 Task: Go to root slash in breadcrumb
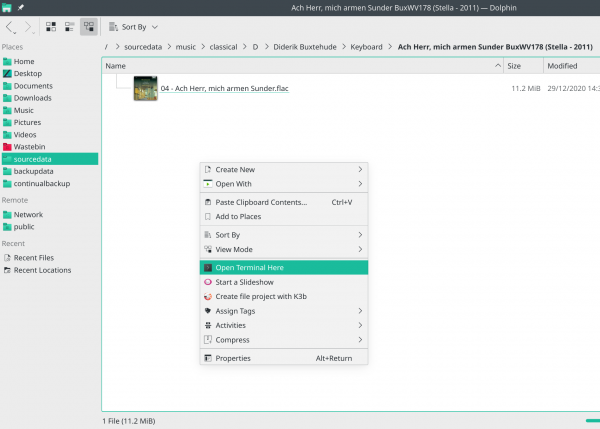click(x=106, y=47)
